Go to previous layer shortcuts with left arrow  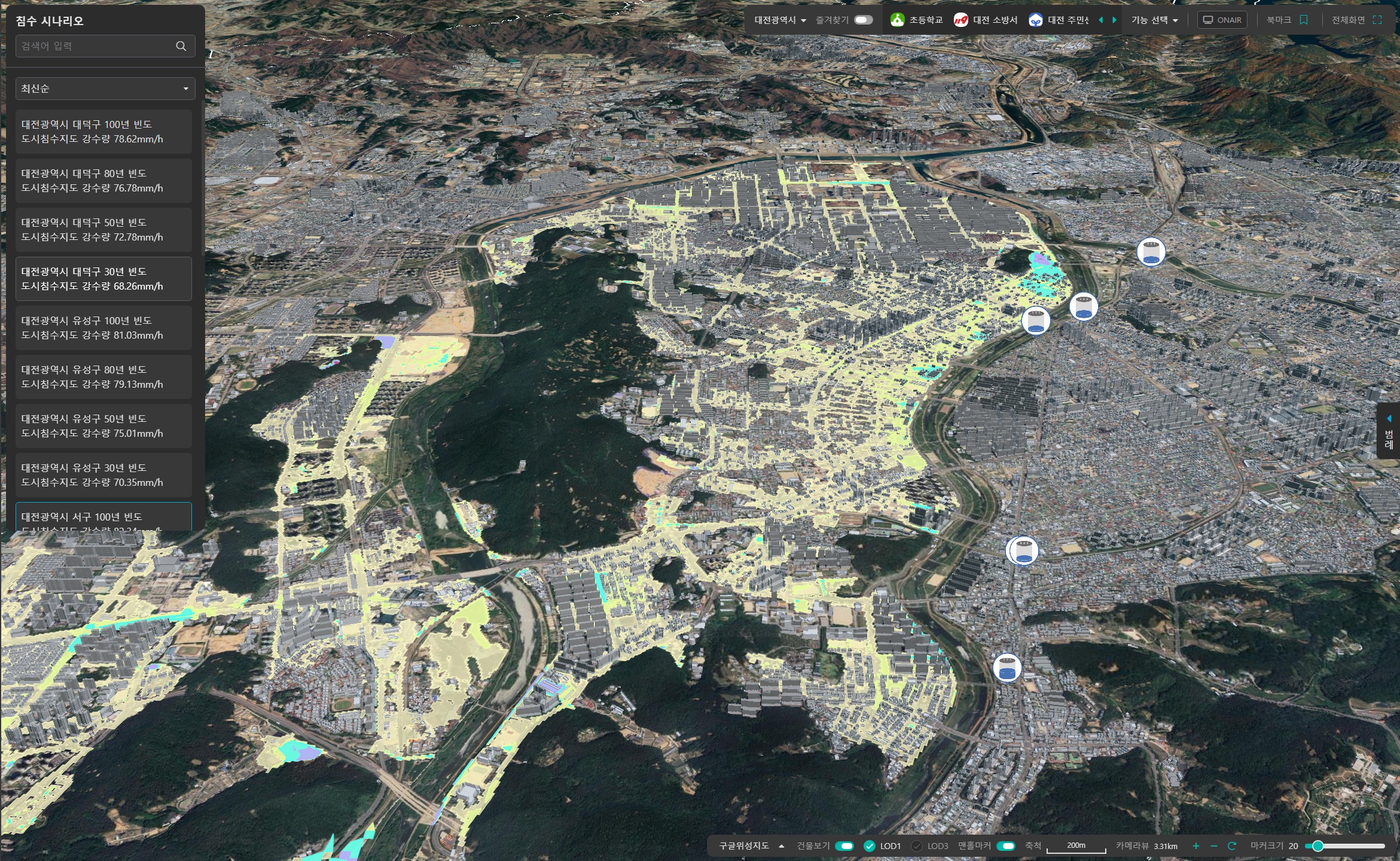point(1101,20)
